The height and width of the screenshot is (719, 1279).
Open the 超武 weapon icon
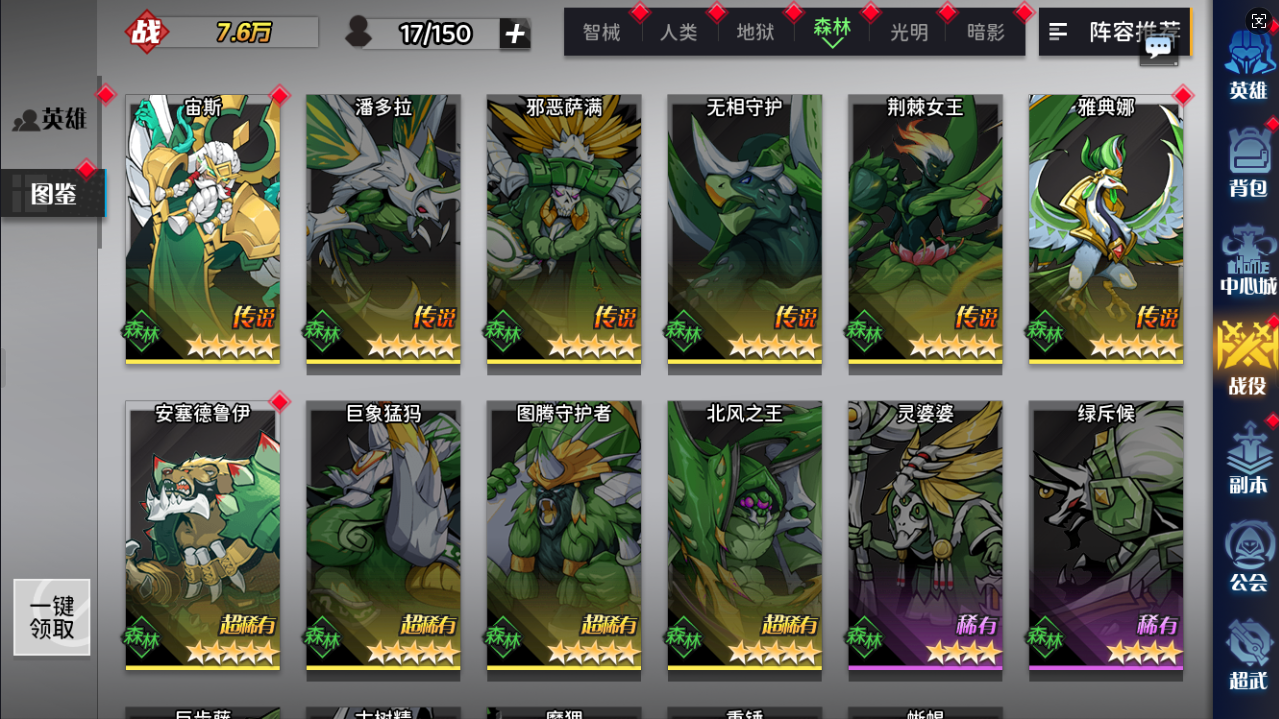click(x=1248, y=654)
